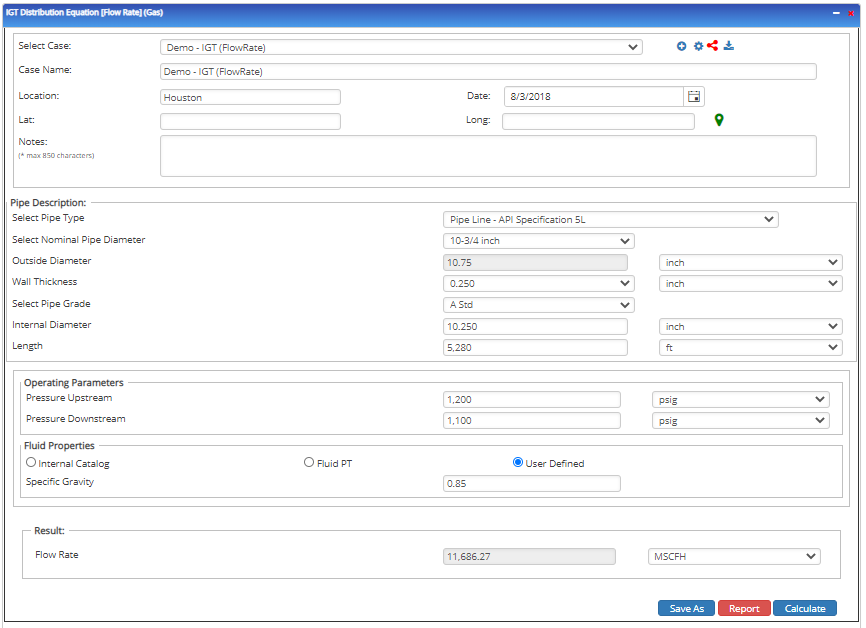The image size is (866, 628).
Task: Click the Calculate button
Action: tap(804, 608)
